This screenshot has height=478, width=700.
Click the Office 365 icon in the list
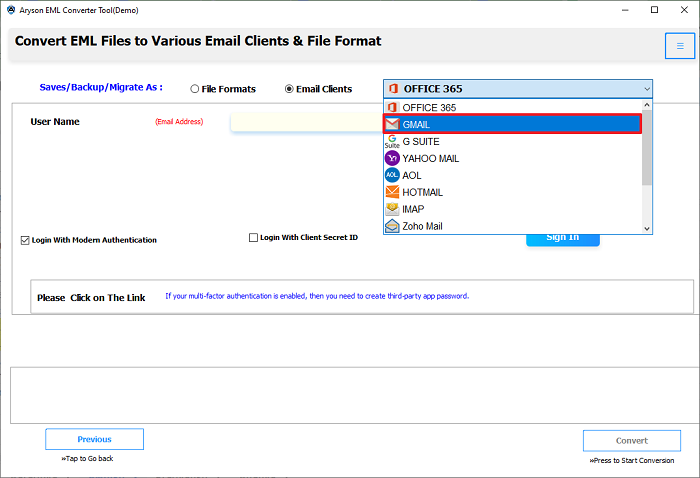392,108
